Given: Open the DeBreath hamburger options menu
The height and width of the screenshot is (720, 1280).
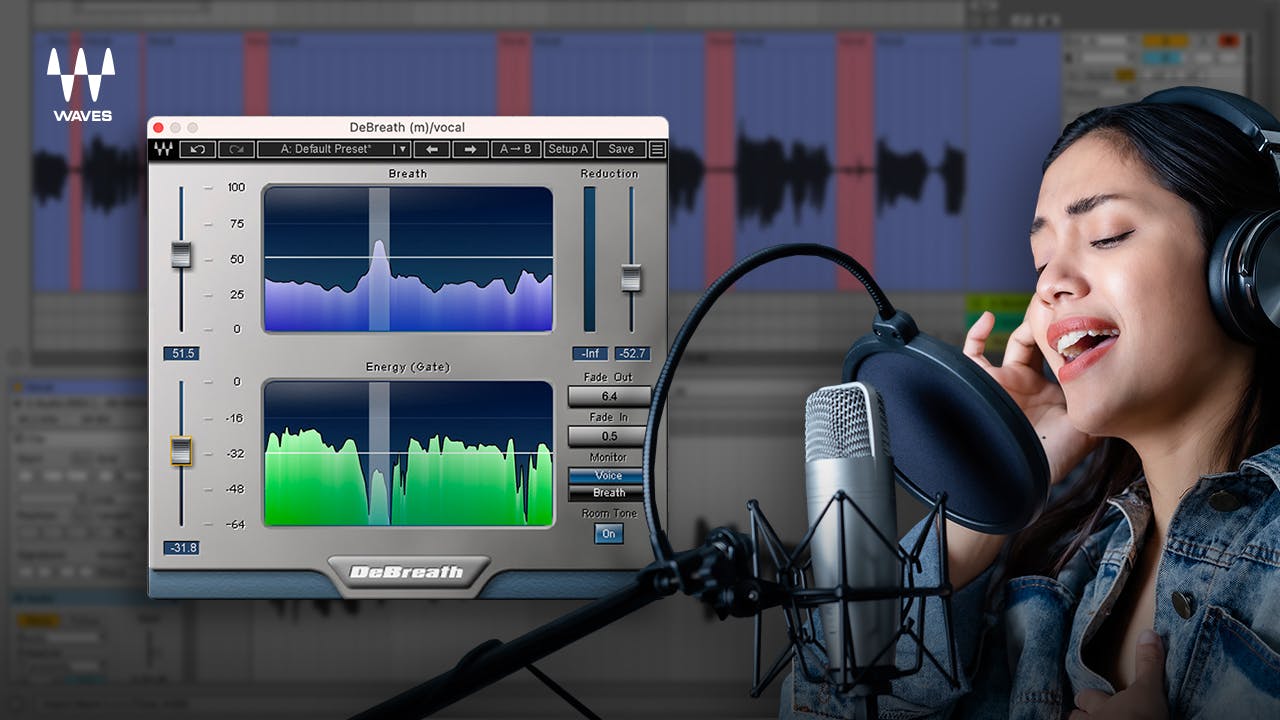Looking at the screenshot, I should tap(657, 149).
